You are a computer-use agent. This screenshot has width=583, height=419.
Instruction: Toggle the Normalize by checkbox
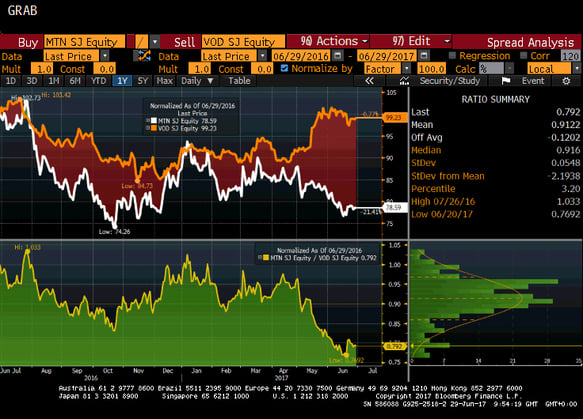coord(284,68)
